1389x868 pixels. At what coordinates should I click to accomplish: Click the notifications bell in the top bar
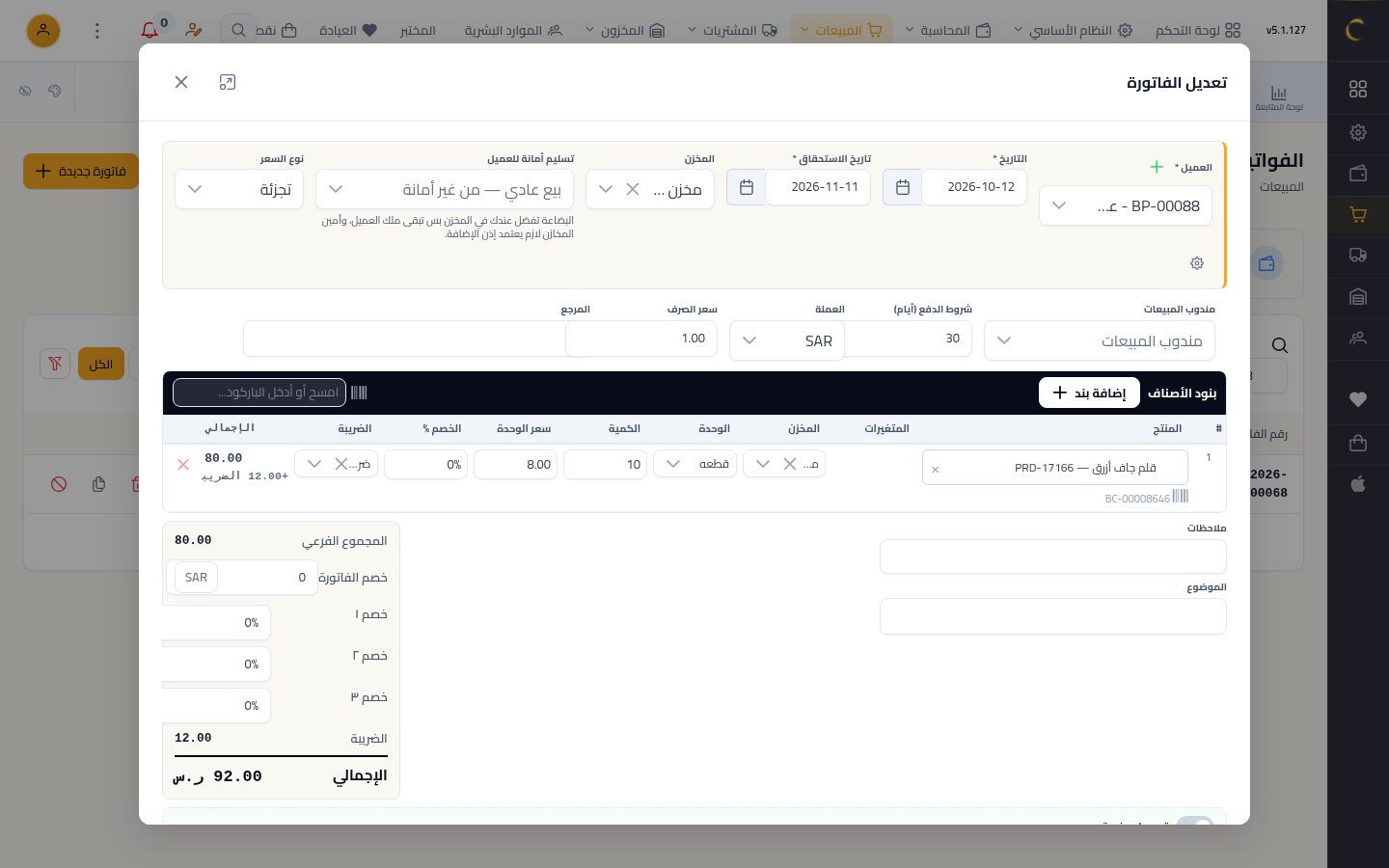[150, 30]
